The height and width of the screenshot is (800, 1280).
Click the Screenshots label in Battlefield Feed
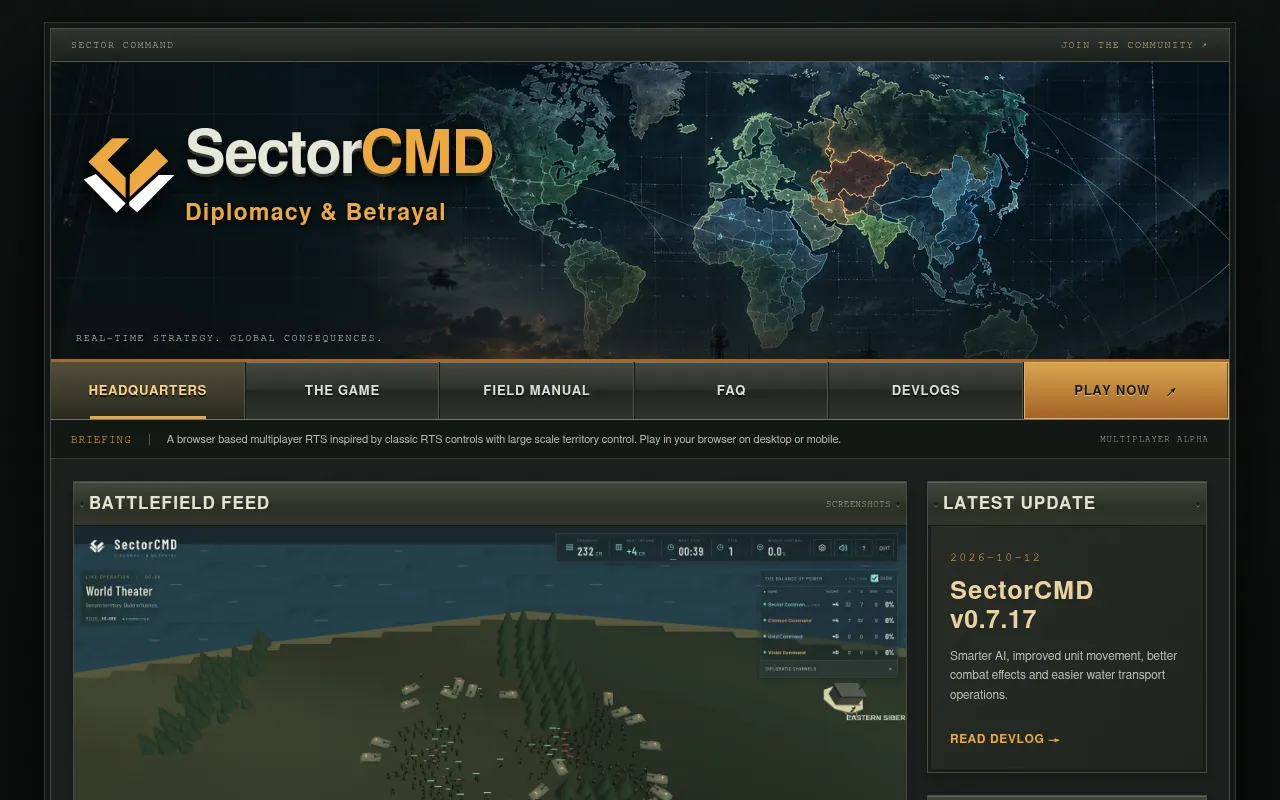pyautogui.click(x=858, y=504)
